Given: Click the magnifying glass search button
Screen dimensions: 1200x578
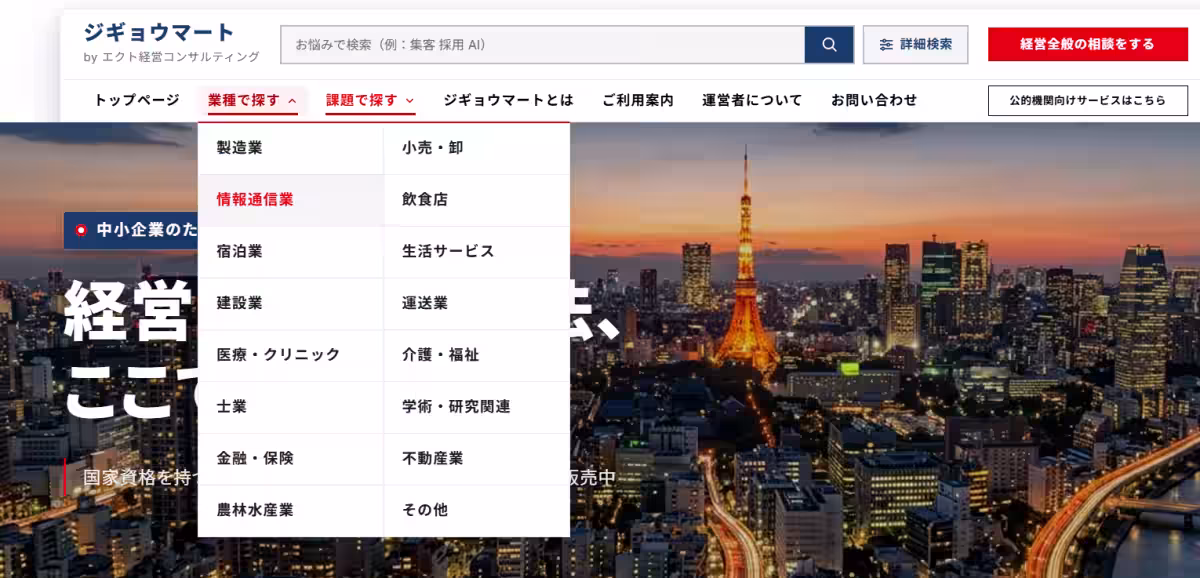Looking at the screenshot, I should tap(829, 45).
